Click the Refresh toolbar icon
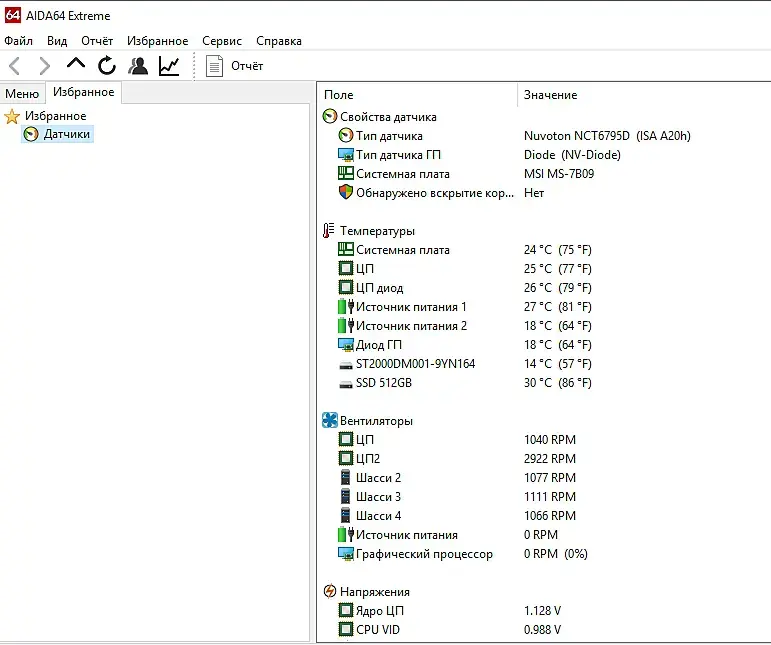This screenshot has width=771, height=645. click(x=107, y=65)
